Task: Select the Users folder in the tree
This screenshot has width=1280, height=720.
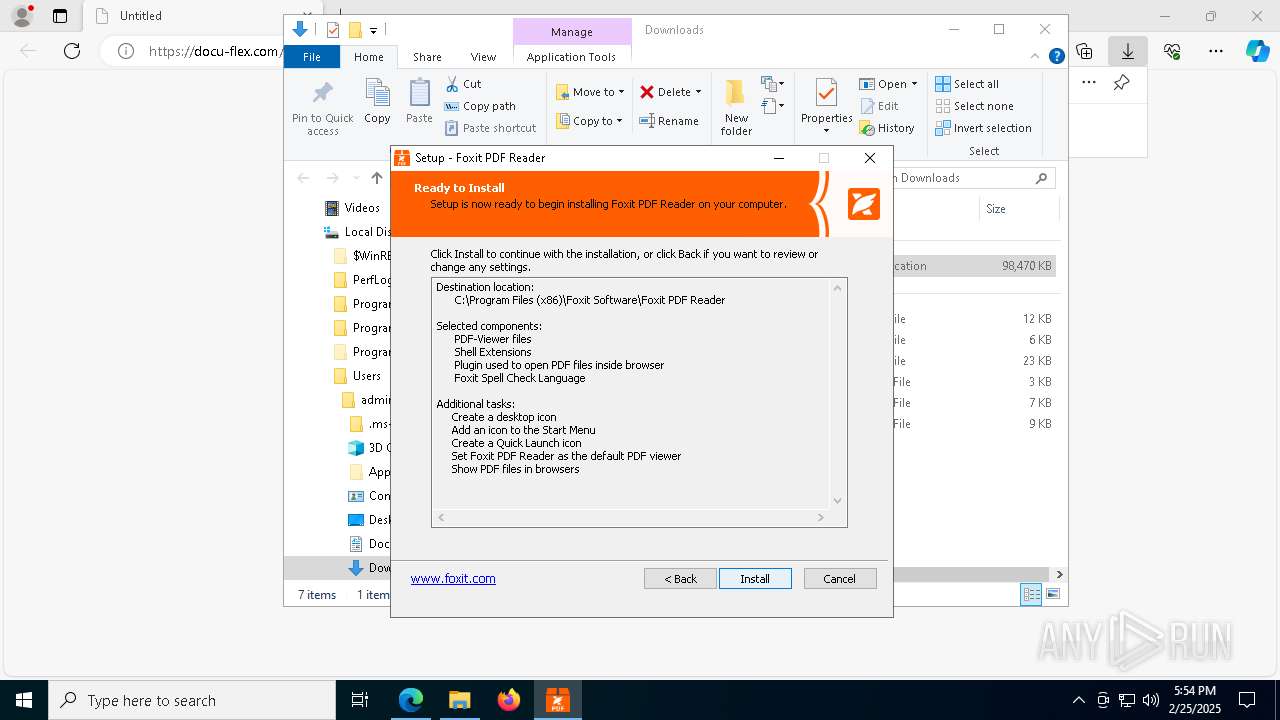Action: 357,376
